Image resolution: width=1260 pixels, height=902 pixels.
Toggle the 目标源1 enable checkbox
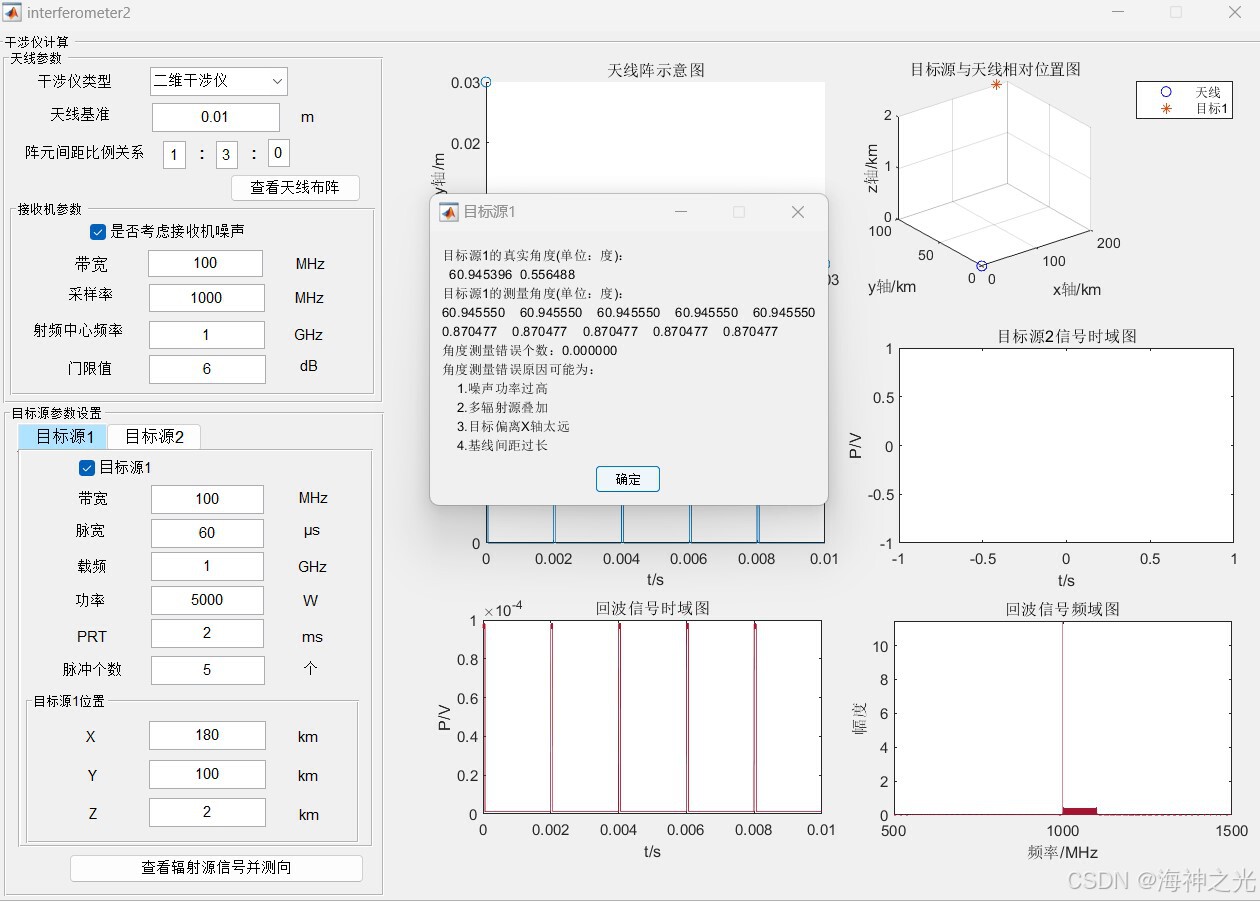click(87, 468)
